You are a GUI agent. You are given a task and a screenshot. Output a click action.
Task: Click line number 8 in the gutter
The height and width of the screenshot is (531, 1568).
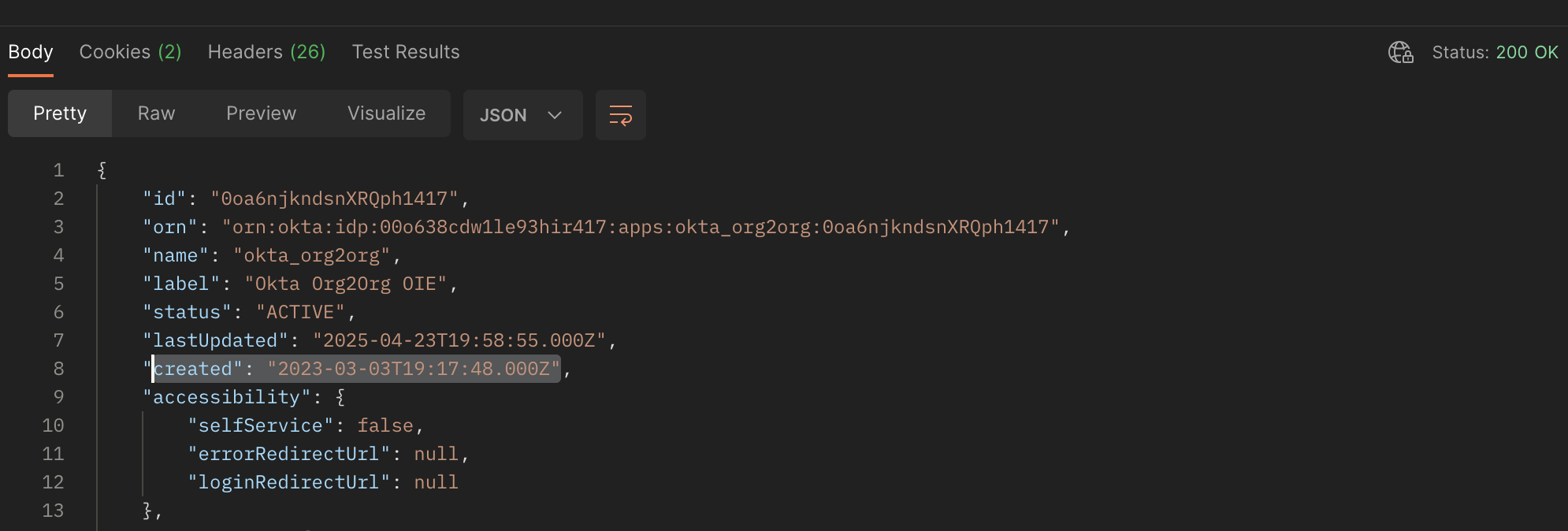(58, 369)
